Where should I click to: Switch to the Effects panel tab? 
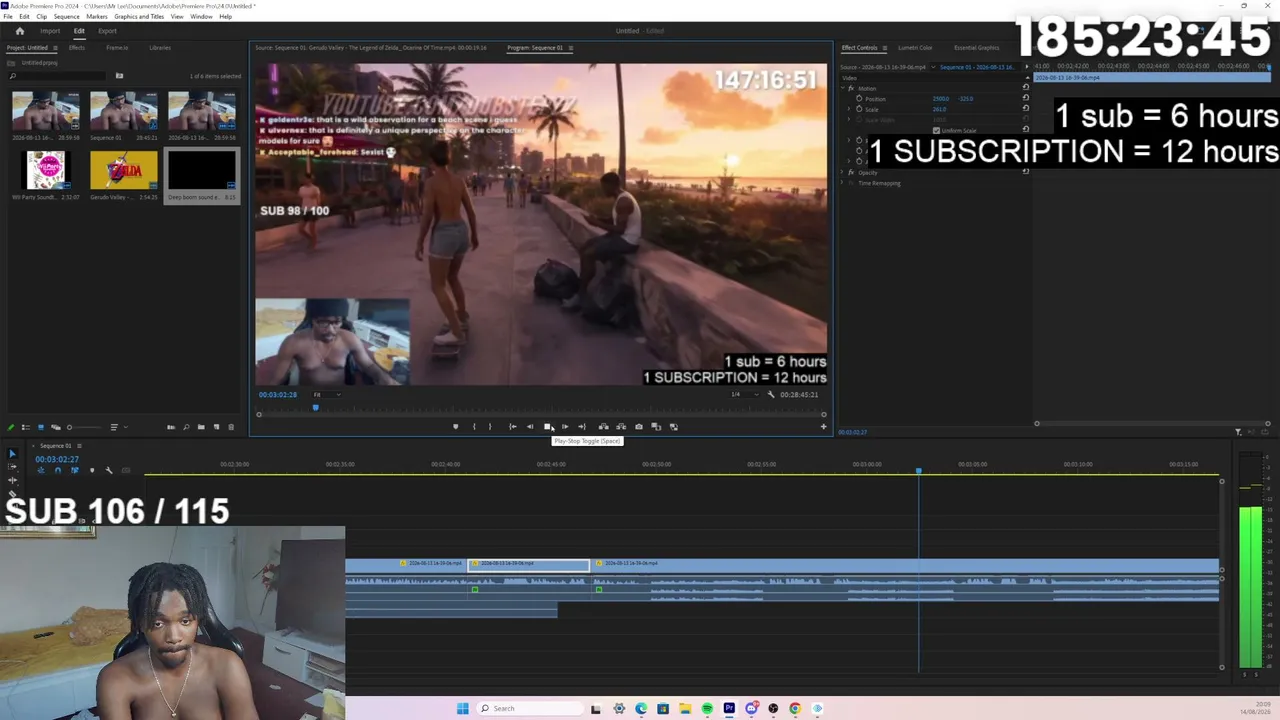click(77, 48)
